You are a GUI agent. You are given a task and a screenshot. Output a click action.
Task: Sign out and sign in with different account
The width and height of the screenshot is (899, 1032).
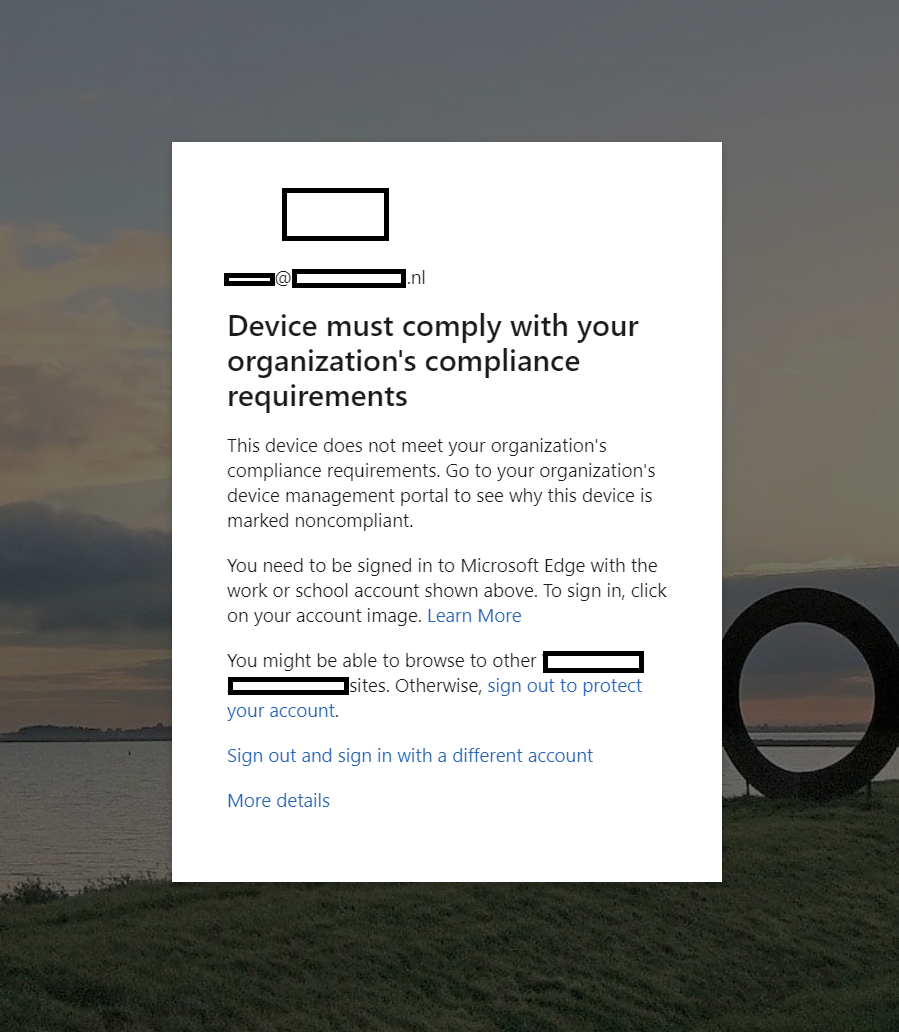(x=409, y=756)
